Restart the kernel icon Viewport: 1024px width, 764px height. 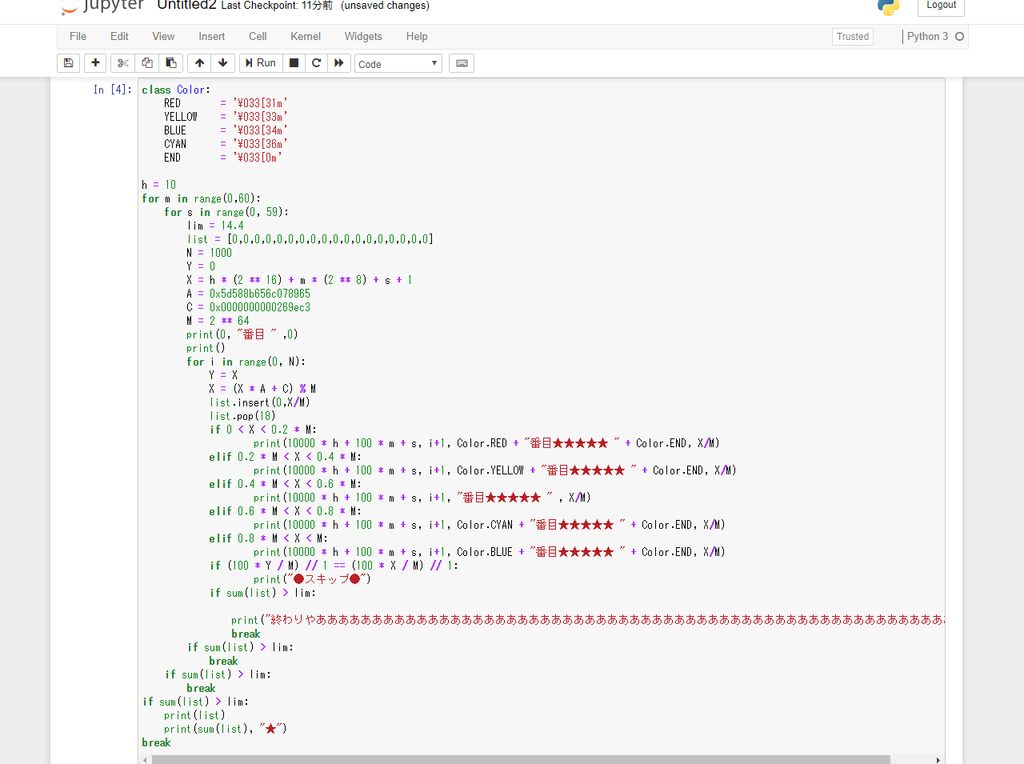[316, 63]
